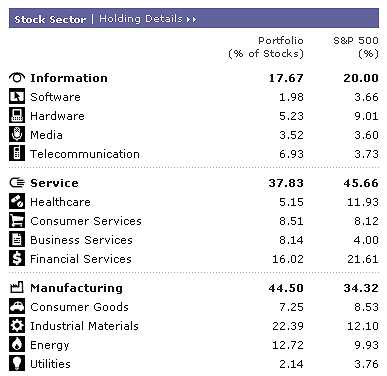Click the Energy flame icon
Image resolution: width=387 pixels, height=376 pixels.
(17, 345)
